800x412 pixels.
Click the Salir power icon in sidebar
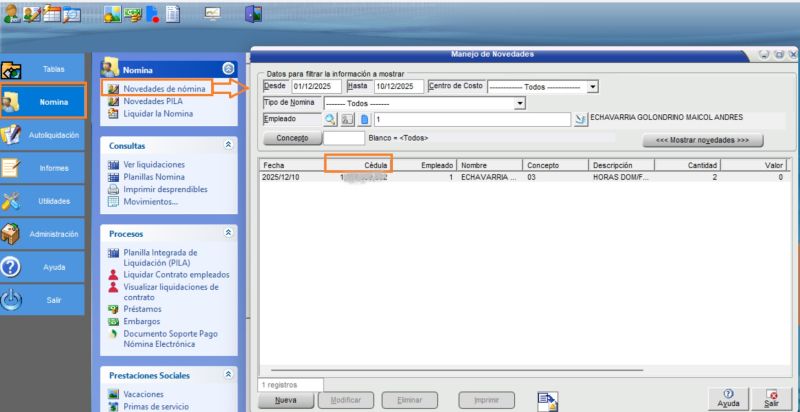13,299
